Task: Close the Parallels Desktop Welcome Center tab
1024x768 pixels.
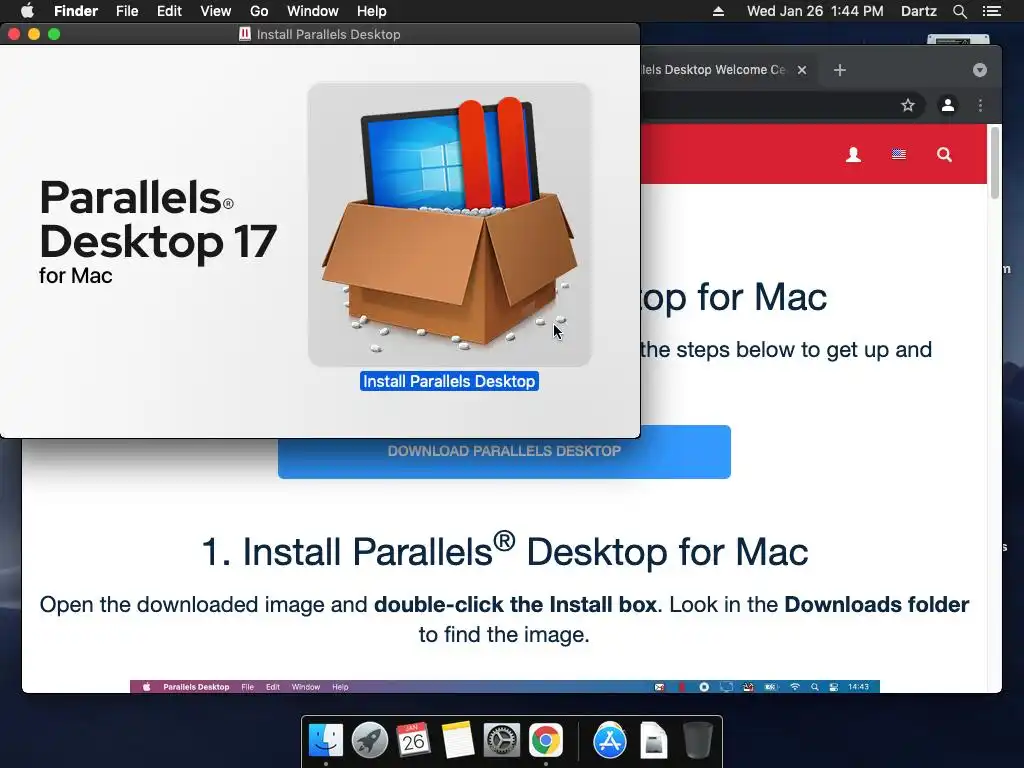Action: (x=802, y=70)
